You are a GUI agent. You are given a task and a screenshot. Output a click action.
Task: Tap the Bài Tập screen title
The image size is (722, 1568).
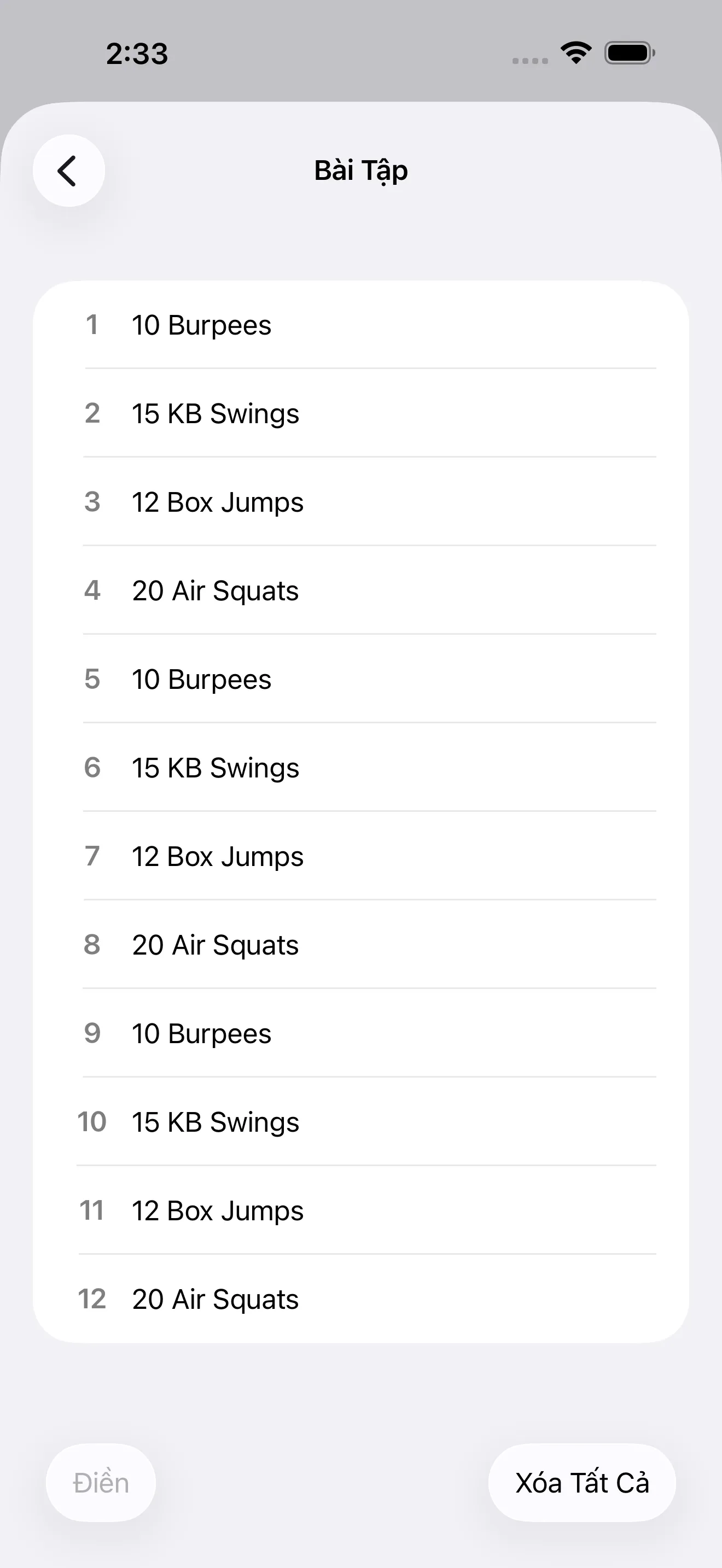pos(360,171)
